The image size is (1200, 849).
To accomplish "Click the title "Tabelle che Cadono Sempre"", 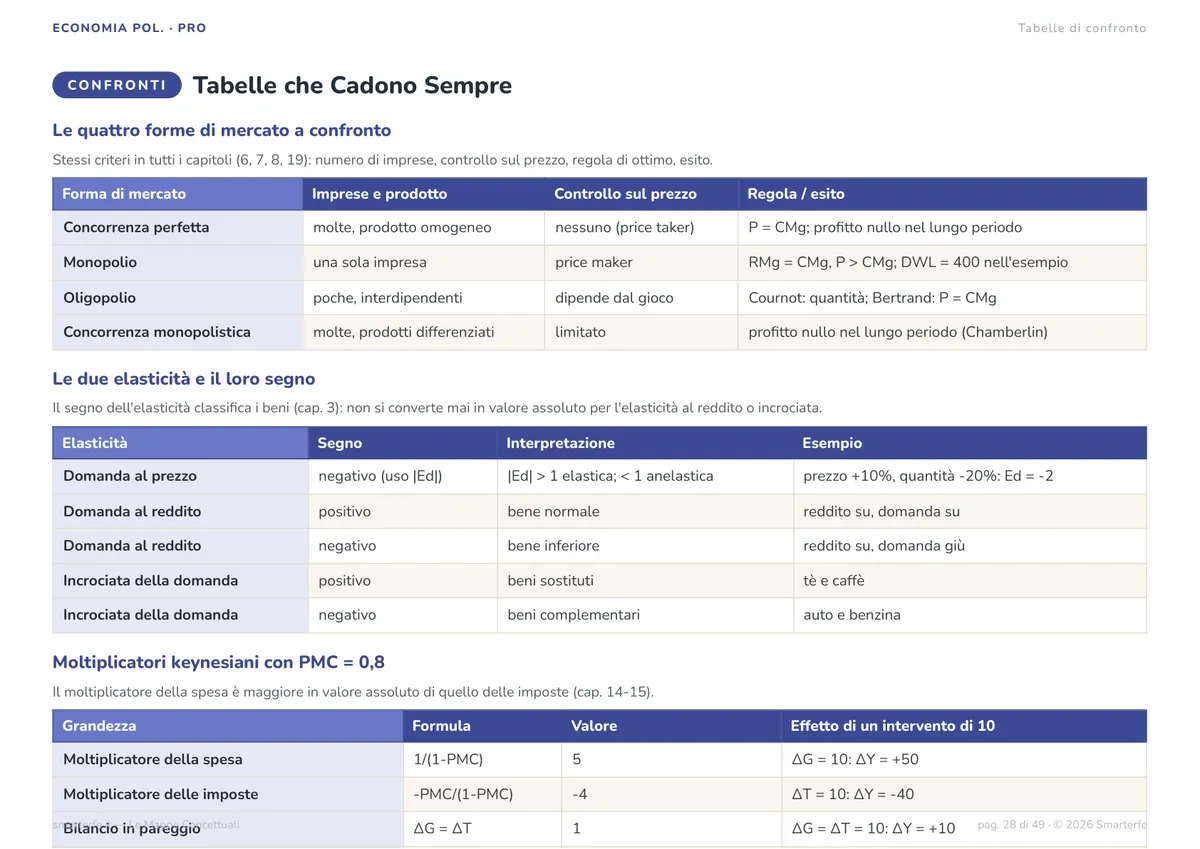I will tap(352, 85).
